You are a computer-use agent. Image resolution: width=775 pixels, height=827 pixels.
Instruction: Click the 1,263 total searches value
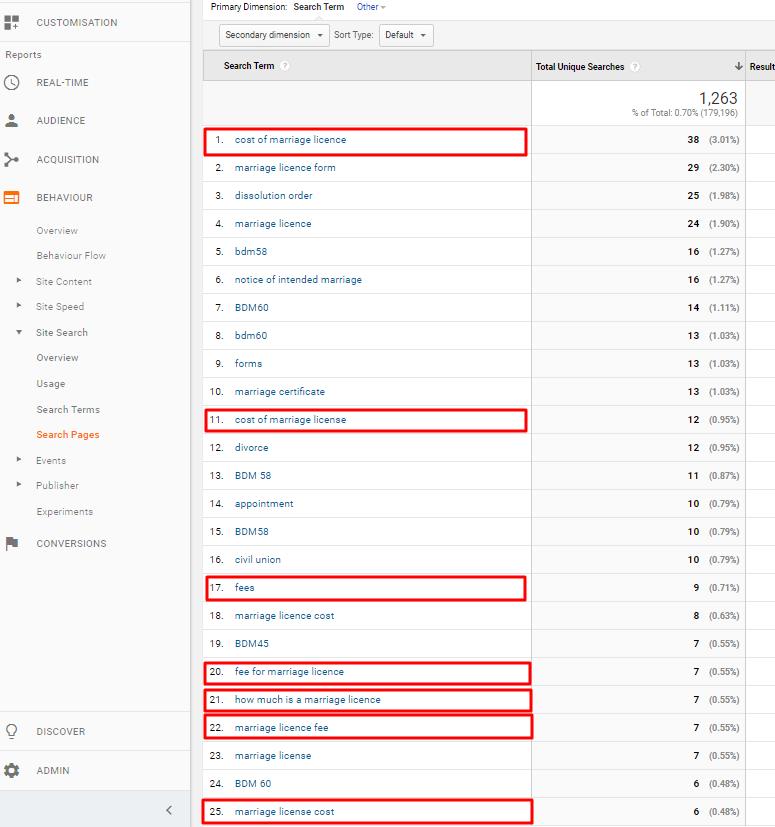[x=718, y=98]
